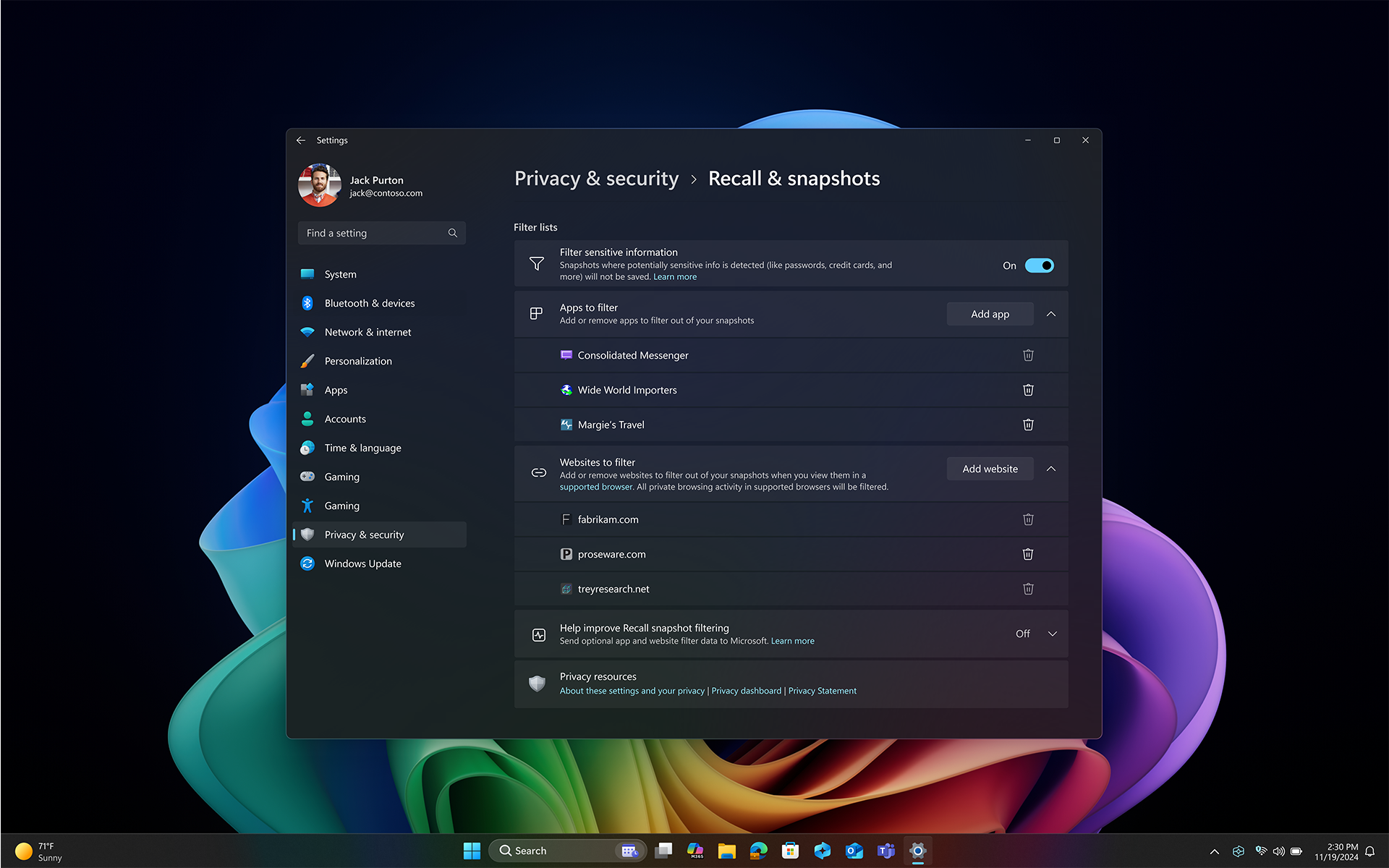Click Add app button

point(990,313)
